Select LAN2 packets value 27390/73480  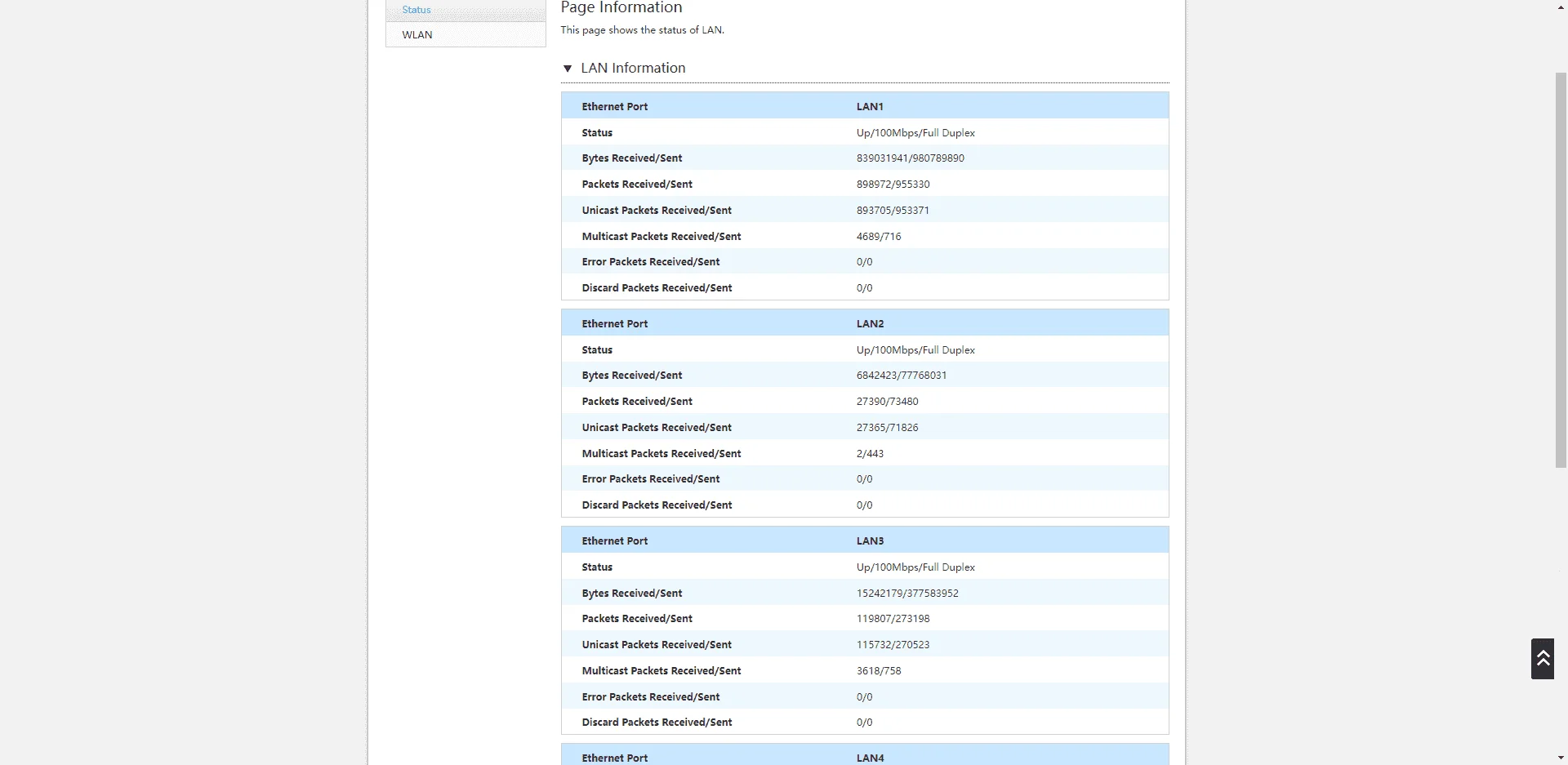887,402
